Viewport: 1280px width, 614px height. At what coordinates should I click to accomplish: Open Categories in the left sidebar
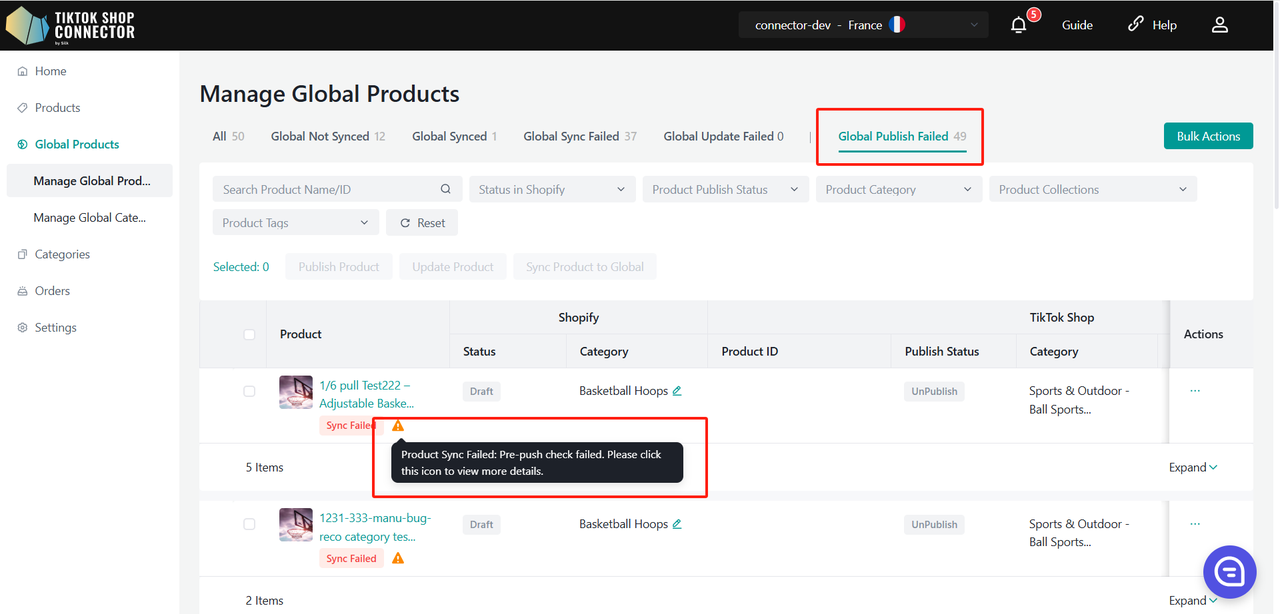pyautogui.click(x=62, y=254)
